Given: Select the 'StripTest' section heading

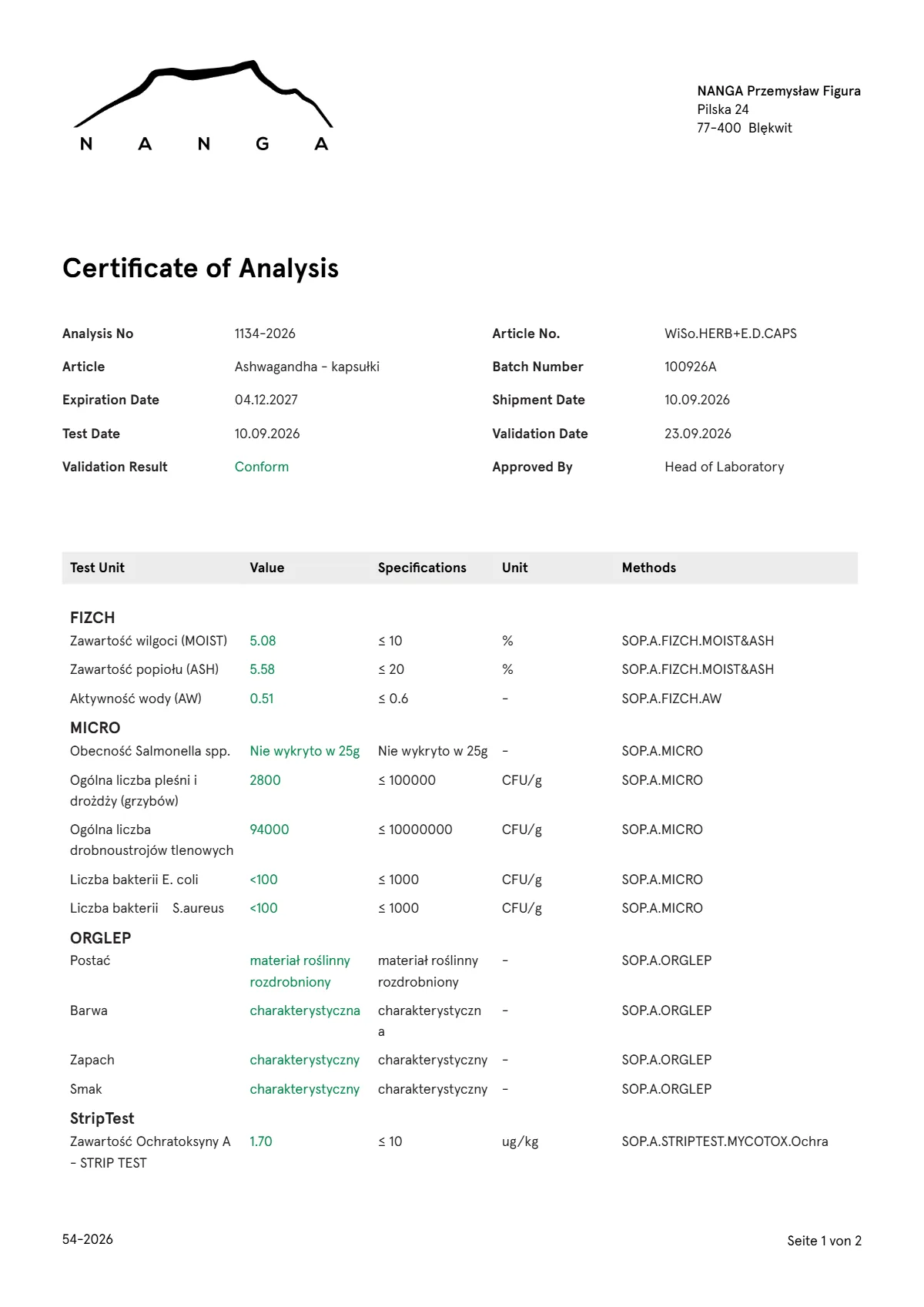Looking at the screenshot, I should 102,1118.
